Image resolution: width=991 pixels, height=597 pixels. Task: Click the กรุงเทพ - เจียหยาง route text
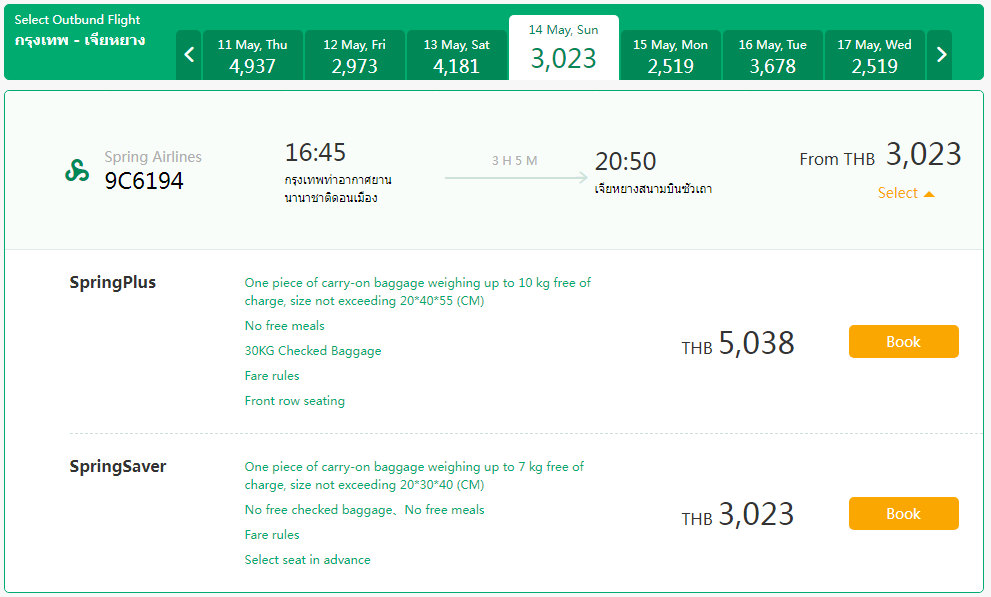[x=80, y=40]
